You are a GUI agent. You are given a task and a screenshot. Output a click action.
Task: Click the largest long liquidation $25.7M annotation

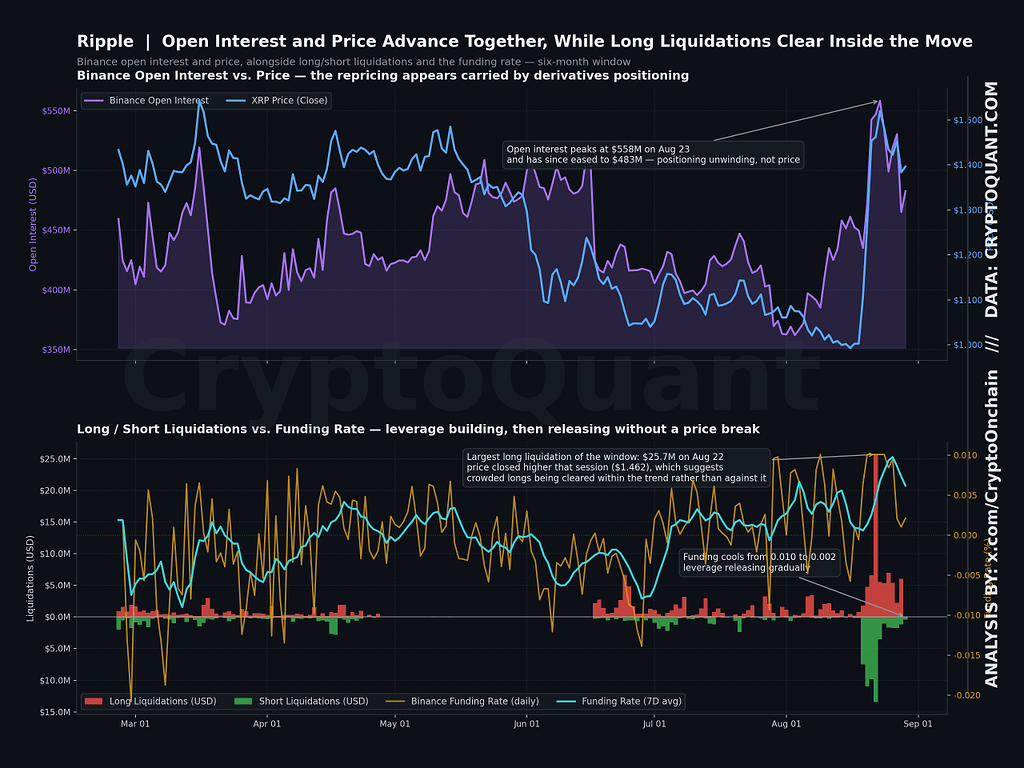tap(616, 468)
